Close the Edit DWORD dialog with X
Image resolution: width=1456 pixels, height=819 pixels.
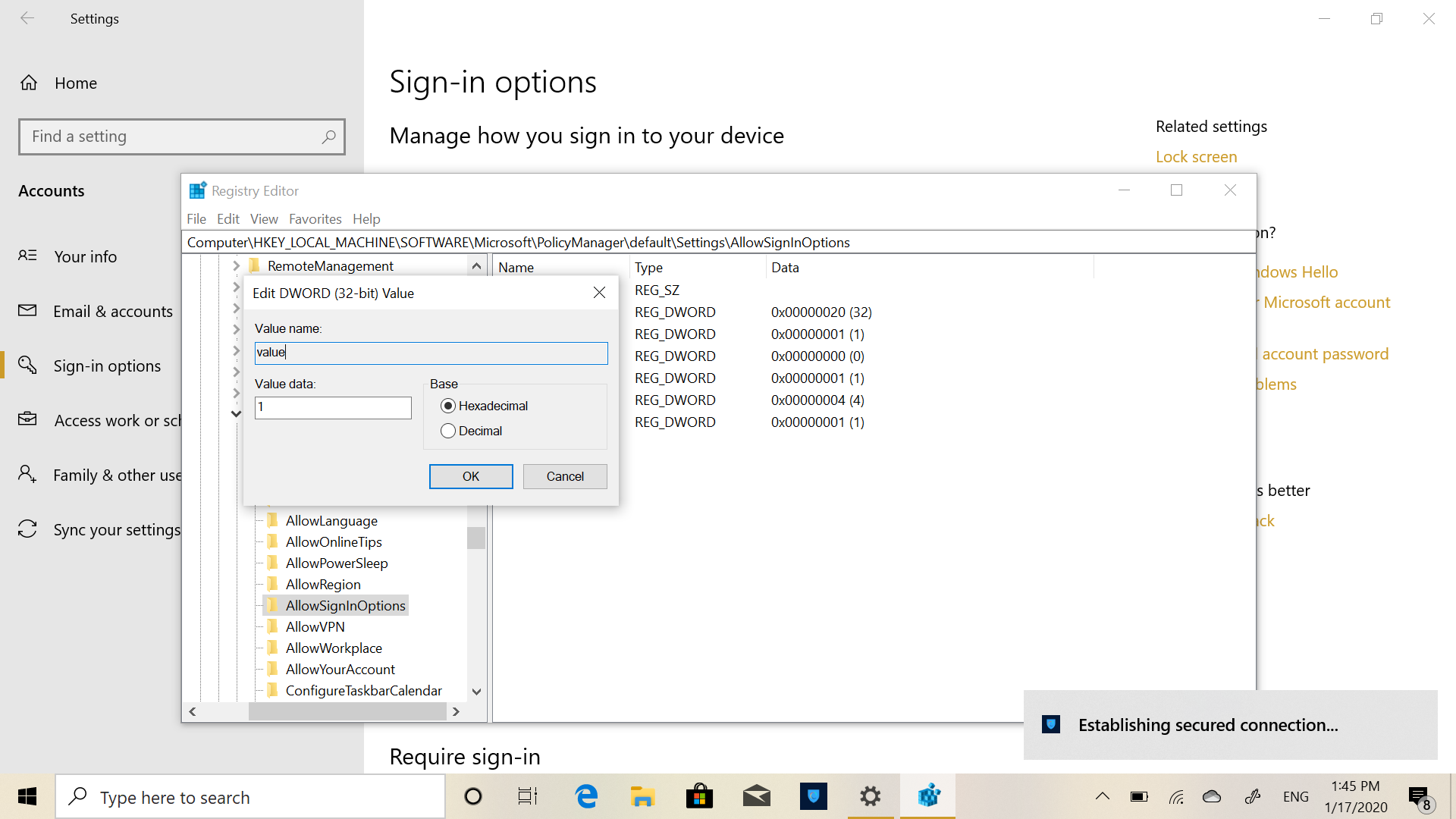[599, 293]
